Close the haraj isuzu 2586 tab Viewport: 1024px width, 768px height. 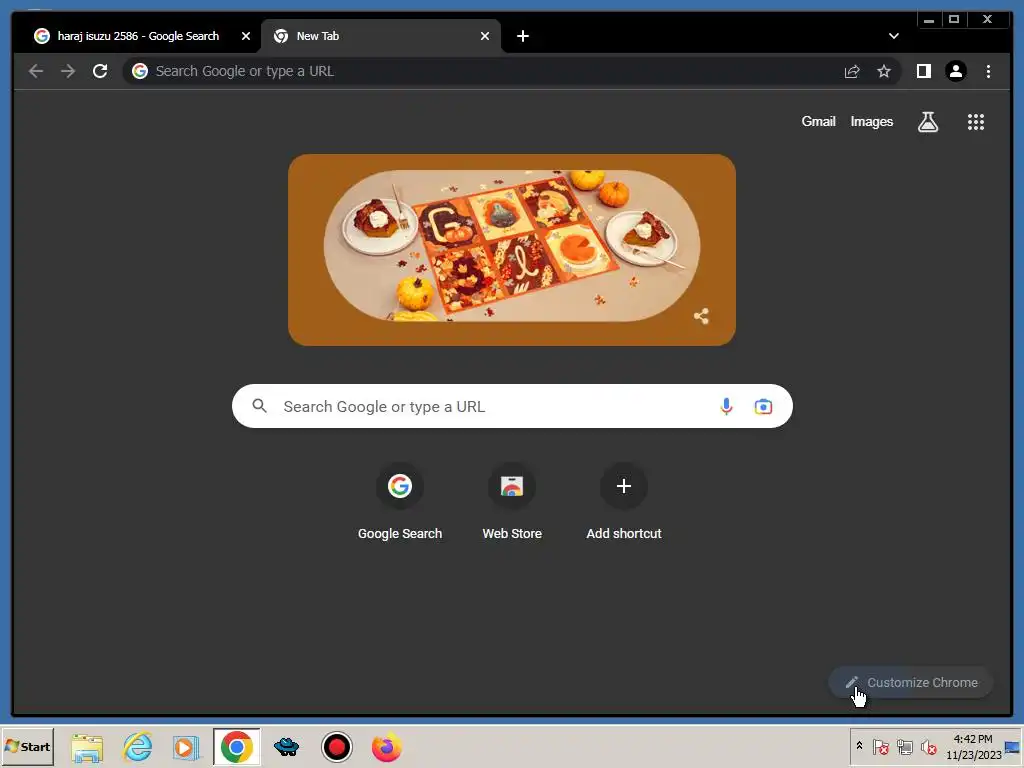246,36
